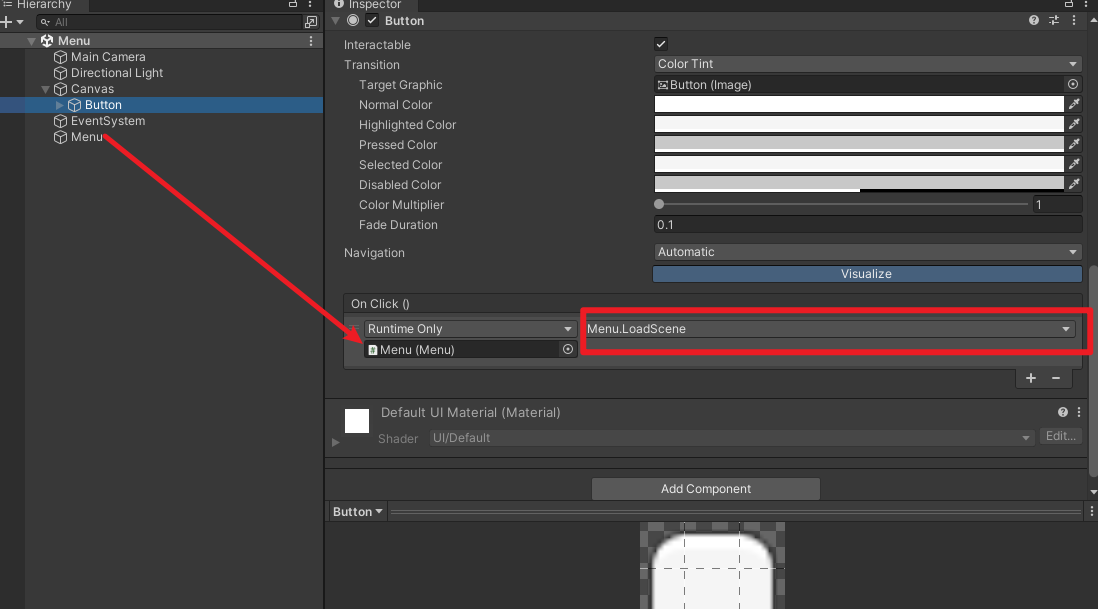The height and width of the screenshot is (609, 1098).
Task: Open the Transition dropdown showing Color Tint
Action: 866,63
